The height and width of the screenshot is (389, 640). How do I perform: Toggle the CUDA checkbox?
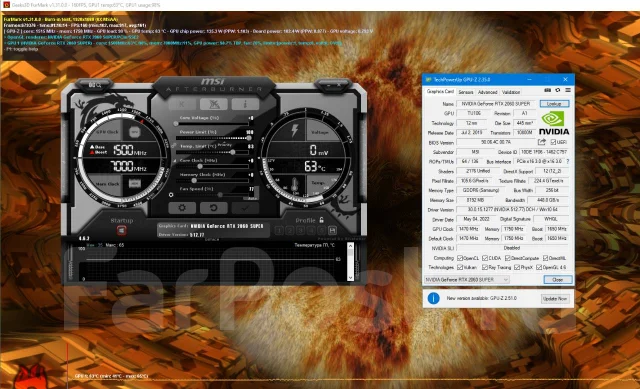485,258
